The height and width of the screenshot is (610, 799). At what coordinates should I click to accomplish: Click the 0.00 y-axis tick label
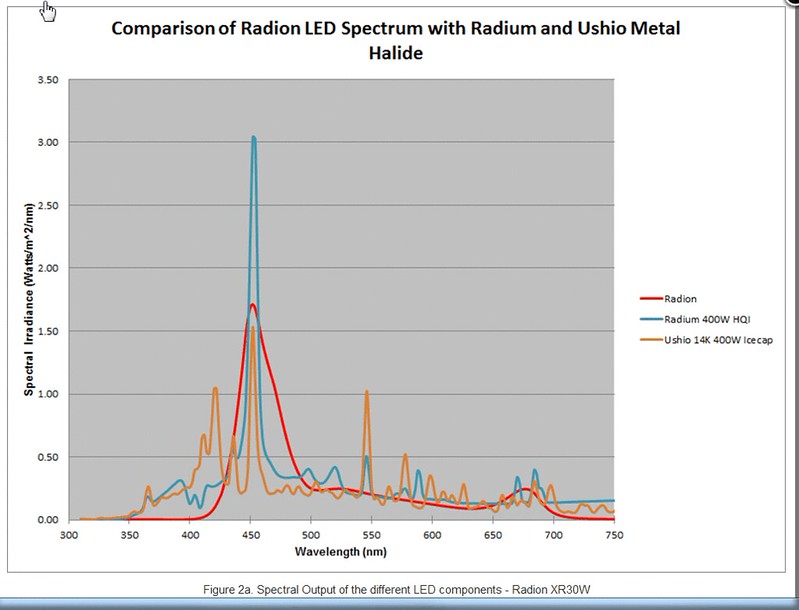click(47, 520)
